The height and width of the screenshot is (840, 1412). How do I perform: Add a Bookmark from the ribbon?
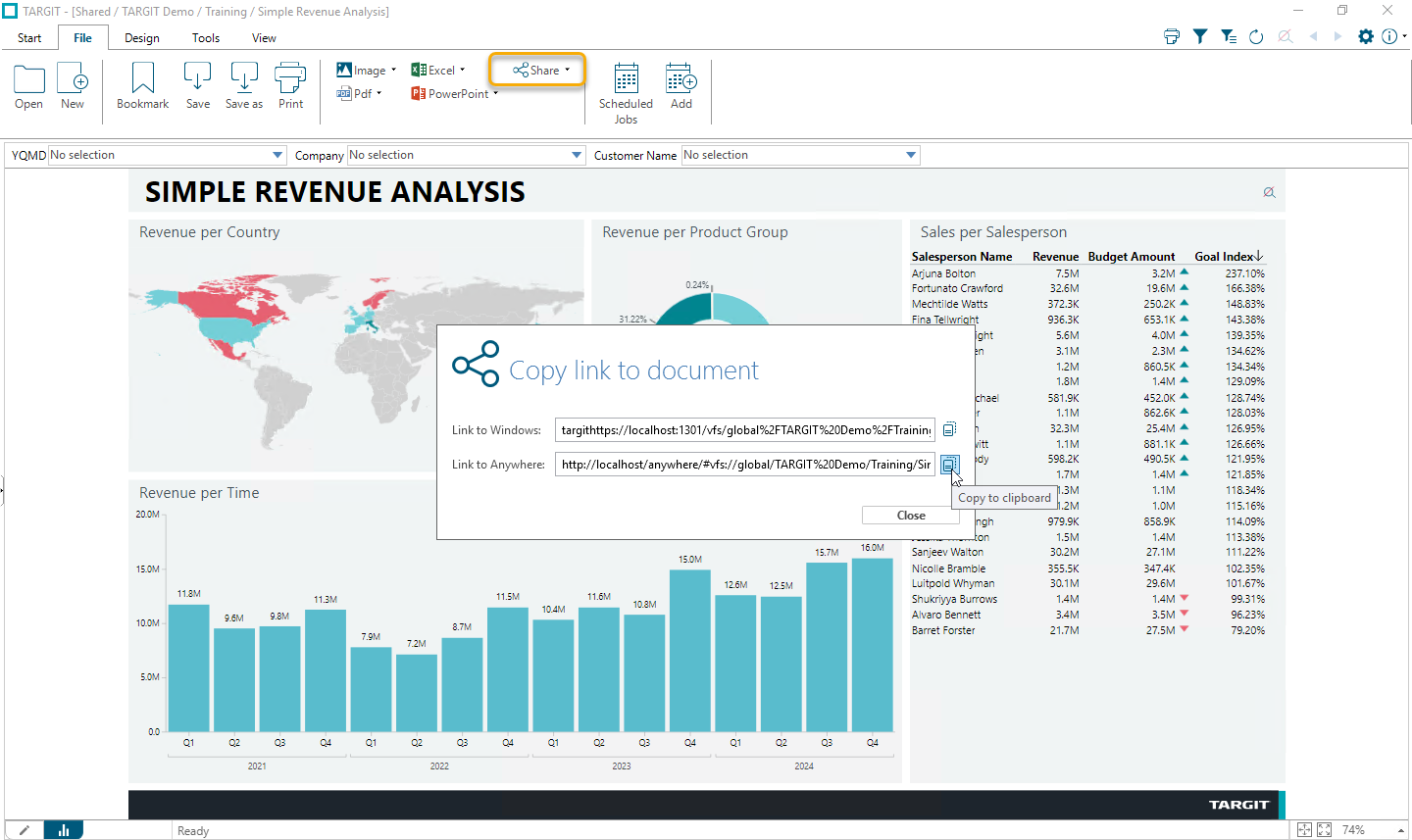143,86
